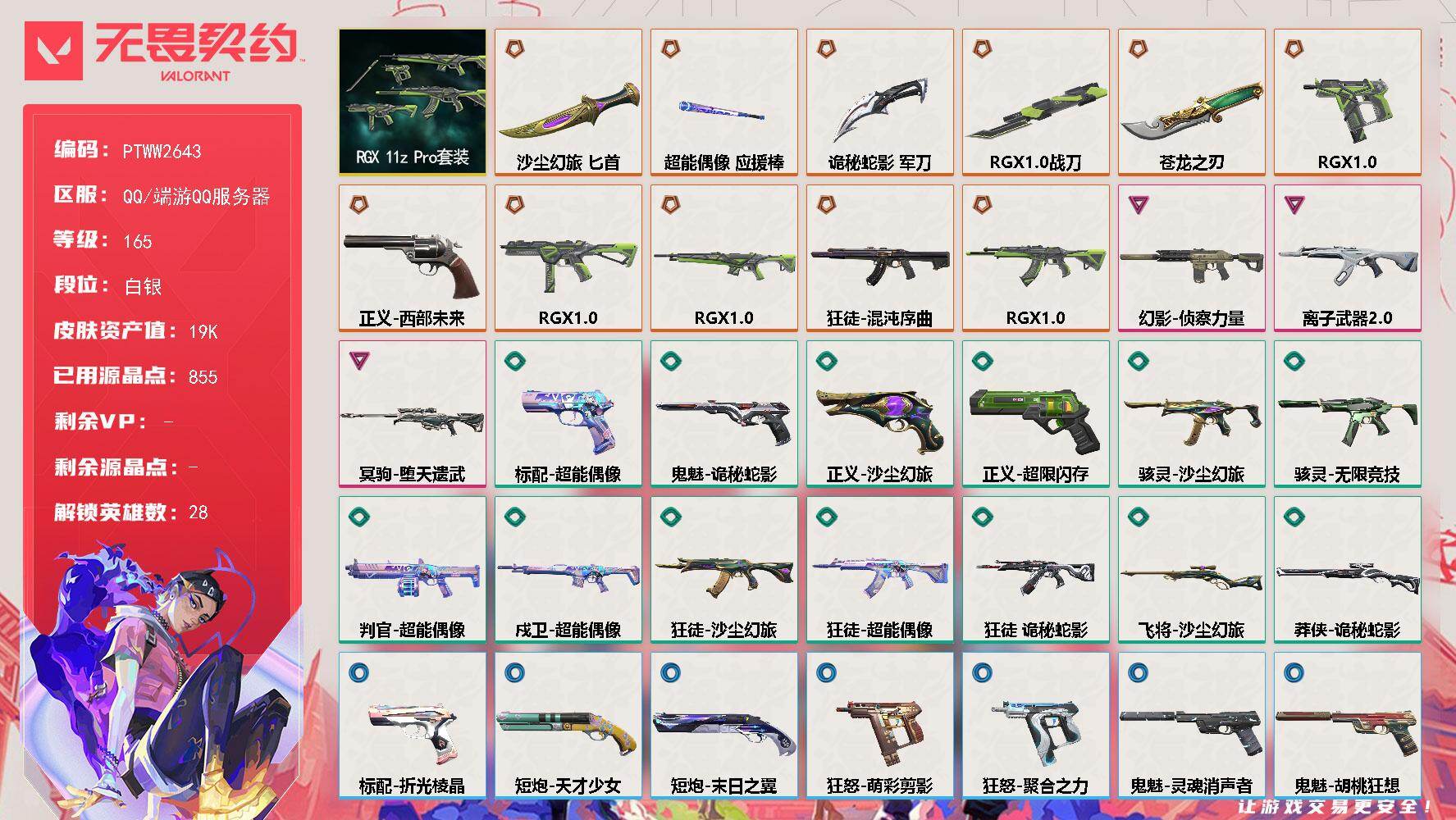The height and width of the screenshot is (820, 1456).
Task: Open the 狂怒-萌彩剪影 pistol card
Action: pyautogui.click(x=880, y=725)
